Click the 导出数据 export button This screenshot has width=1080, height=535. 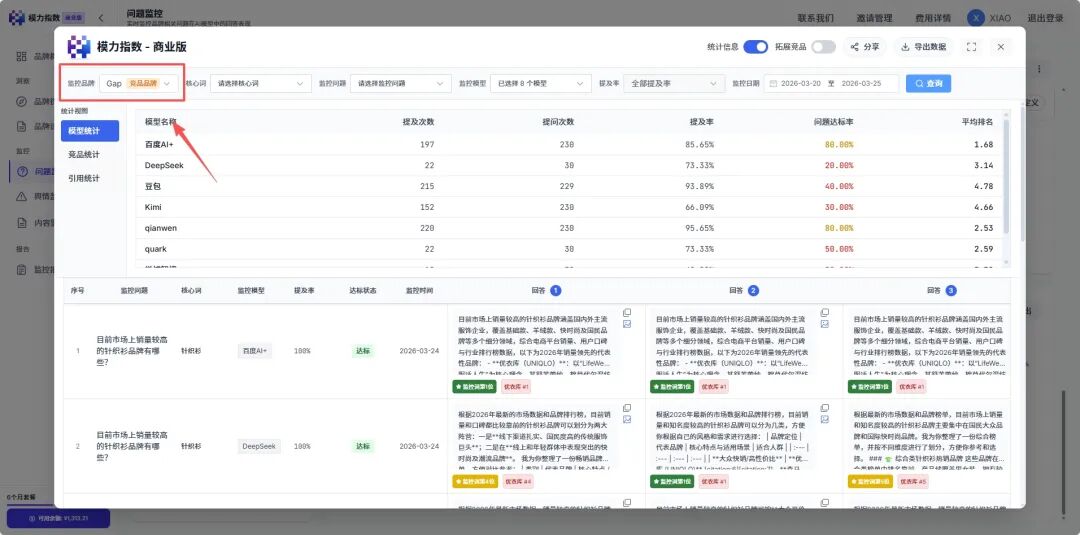coord(924,47)
